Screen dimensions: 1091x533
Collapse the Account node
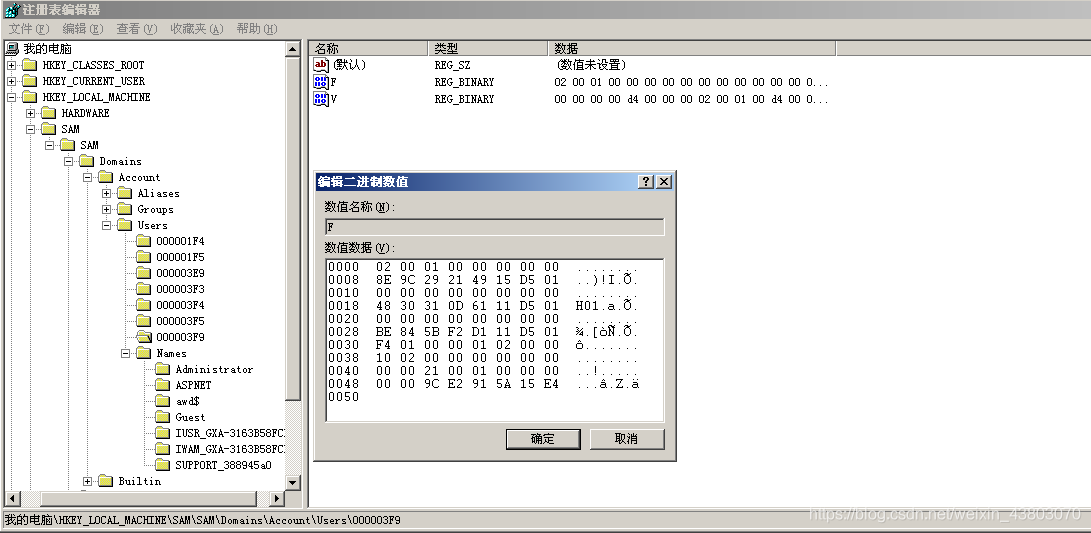point(88,177)
